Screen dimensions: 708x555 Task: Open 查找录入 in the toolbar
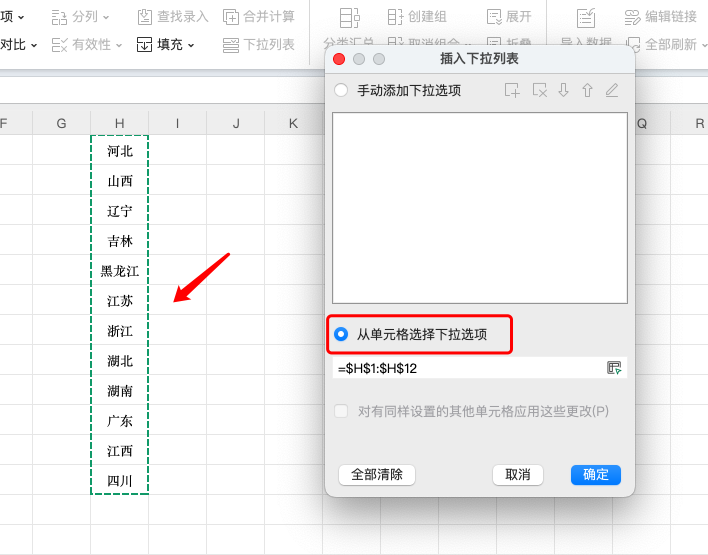point(173,17)
